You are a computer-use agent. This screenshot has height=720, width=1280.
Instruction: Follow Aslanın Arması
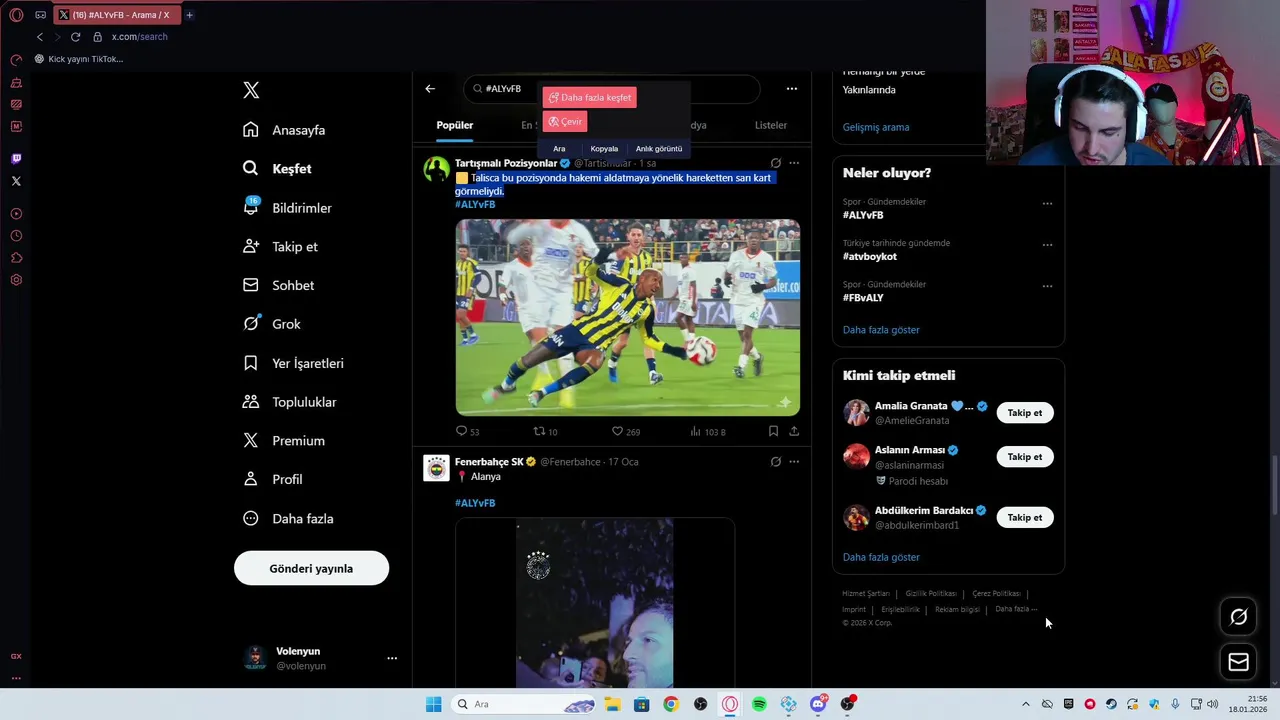pyautogui.click(x=1025, y=457)
